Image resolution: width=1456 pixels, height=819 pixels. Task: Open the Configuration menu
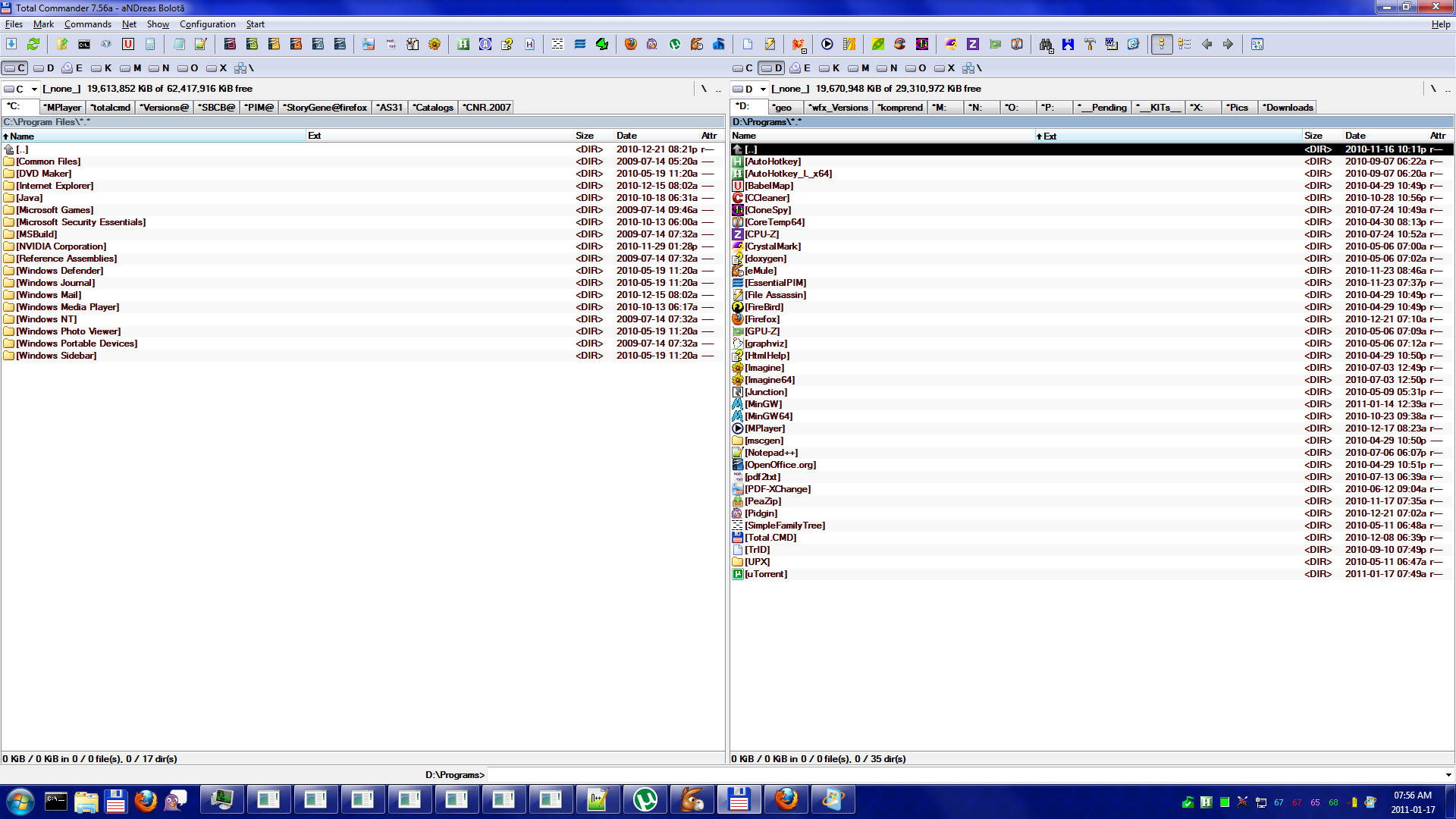[x=207, y=24]
